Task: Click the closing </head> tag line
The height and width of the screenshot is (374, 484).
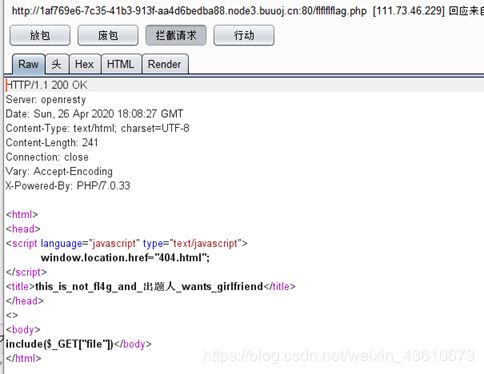Action: coord(25,301)
